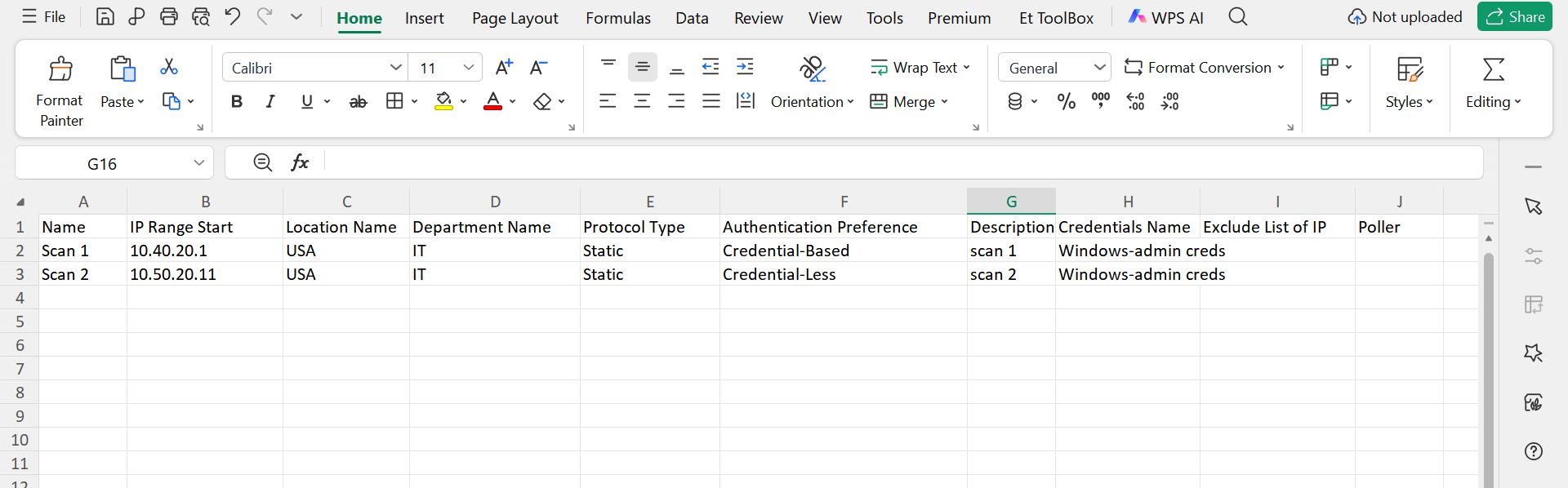Viewport: 1568px width, 488px height.
Task: Click the Copy icon
Action: 171,101
